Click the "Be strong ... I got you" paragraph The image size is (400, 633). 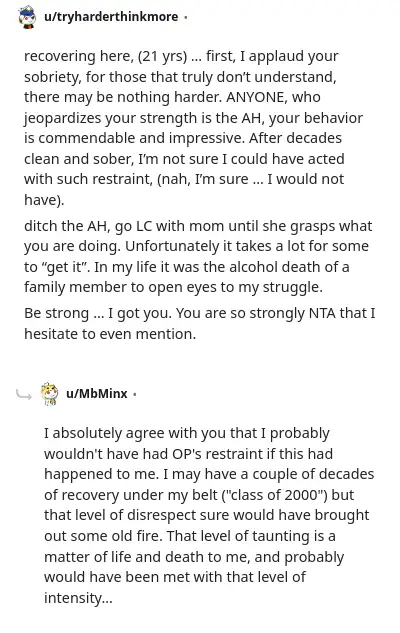pos(199,323)
